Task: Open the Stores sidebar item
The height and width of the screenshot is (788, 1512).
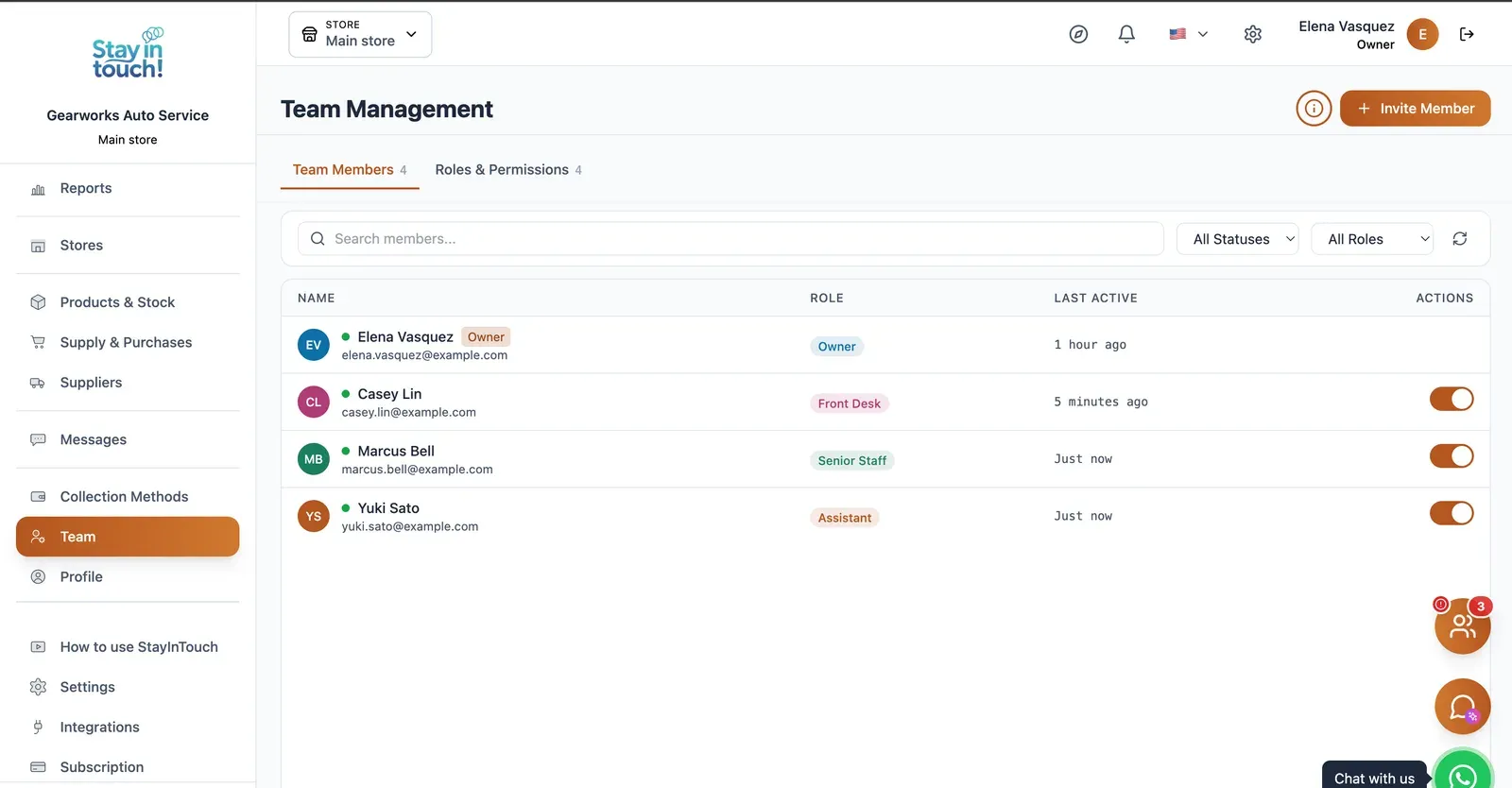Action: tap(128, 246)
